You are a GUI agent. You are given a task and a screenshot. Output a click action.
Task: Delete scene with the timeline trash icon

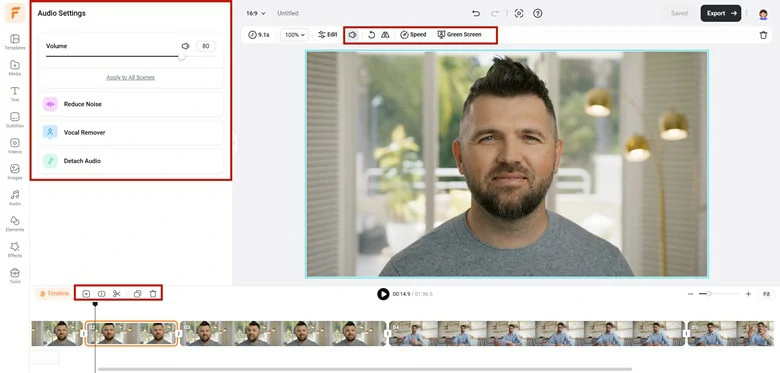coord(153,293)
